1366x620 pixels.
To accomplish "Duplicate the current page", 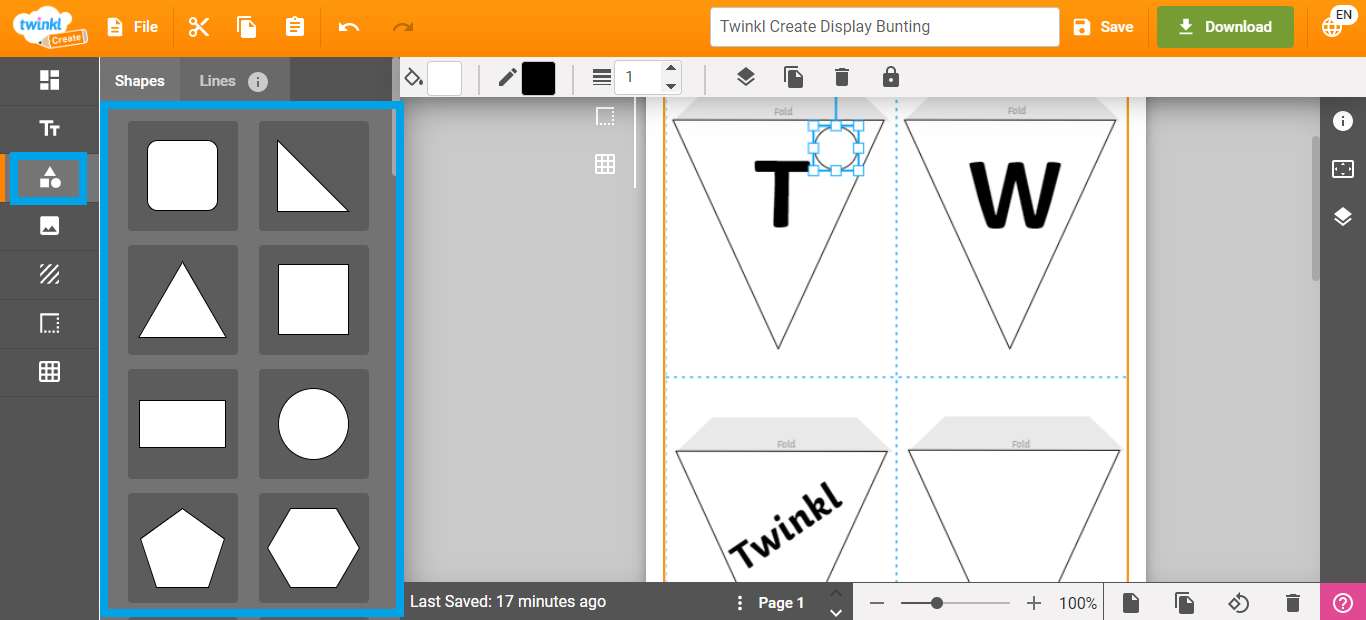I will 1184,603.
